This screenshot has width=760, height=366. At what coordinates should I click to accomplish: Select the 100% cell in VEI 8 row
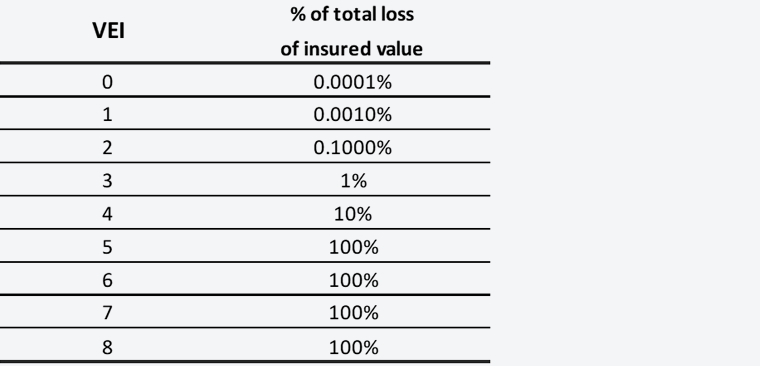(x=353, y=348)
